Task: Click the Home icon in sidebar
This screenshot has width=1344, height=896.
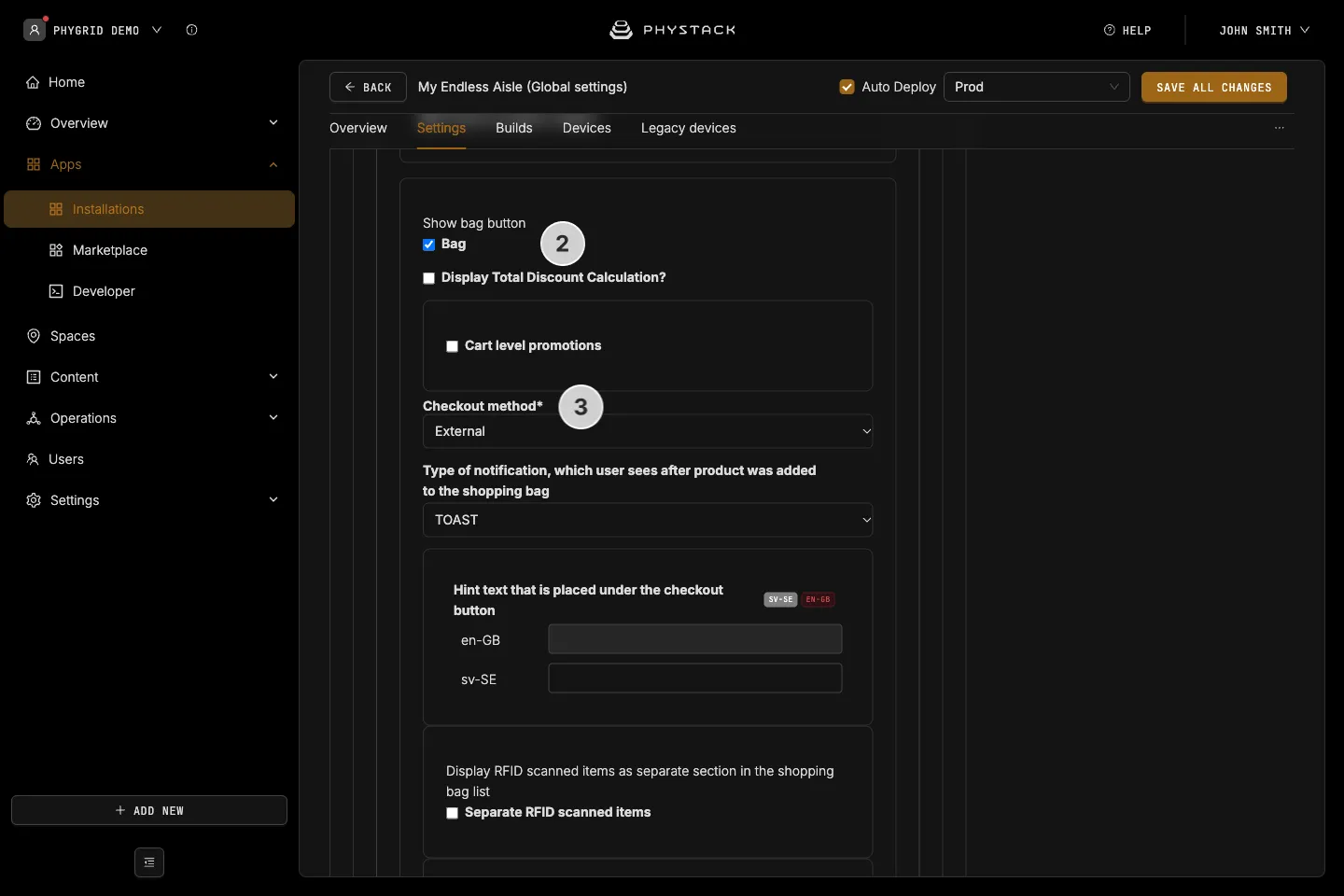Action: tap(33, 82)
